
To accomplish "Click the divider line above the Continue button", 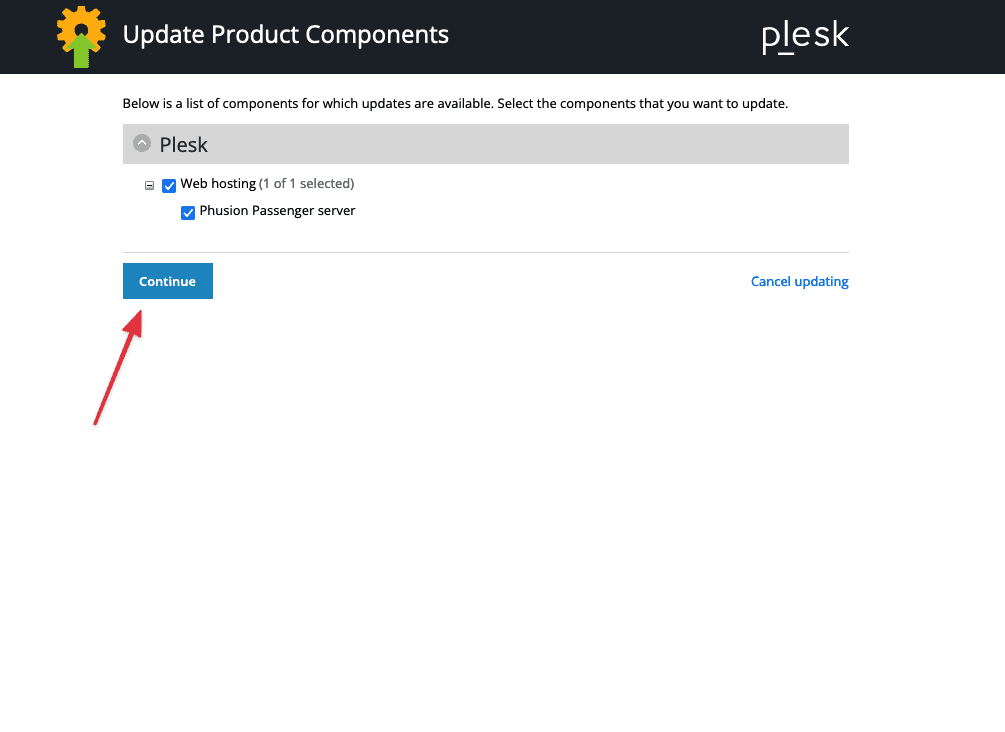I will click(x=485, y=252).
